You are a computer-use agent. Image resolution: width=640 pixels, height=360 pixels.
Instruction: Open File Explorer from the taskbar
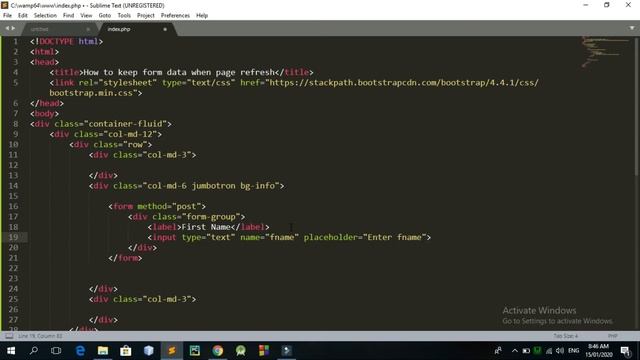pyautogui.click(x=103, y=351)
